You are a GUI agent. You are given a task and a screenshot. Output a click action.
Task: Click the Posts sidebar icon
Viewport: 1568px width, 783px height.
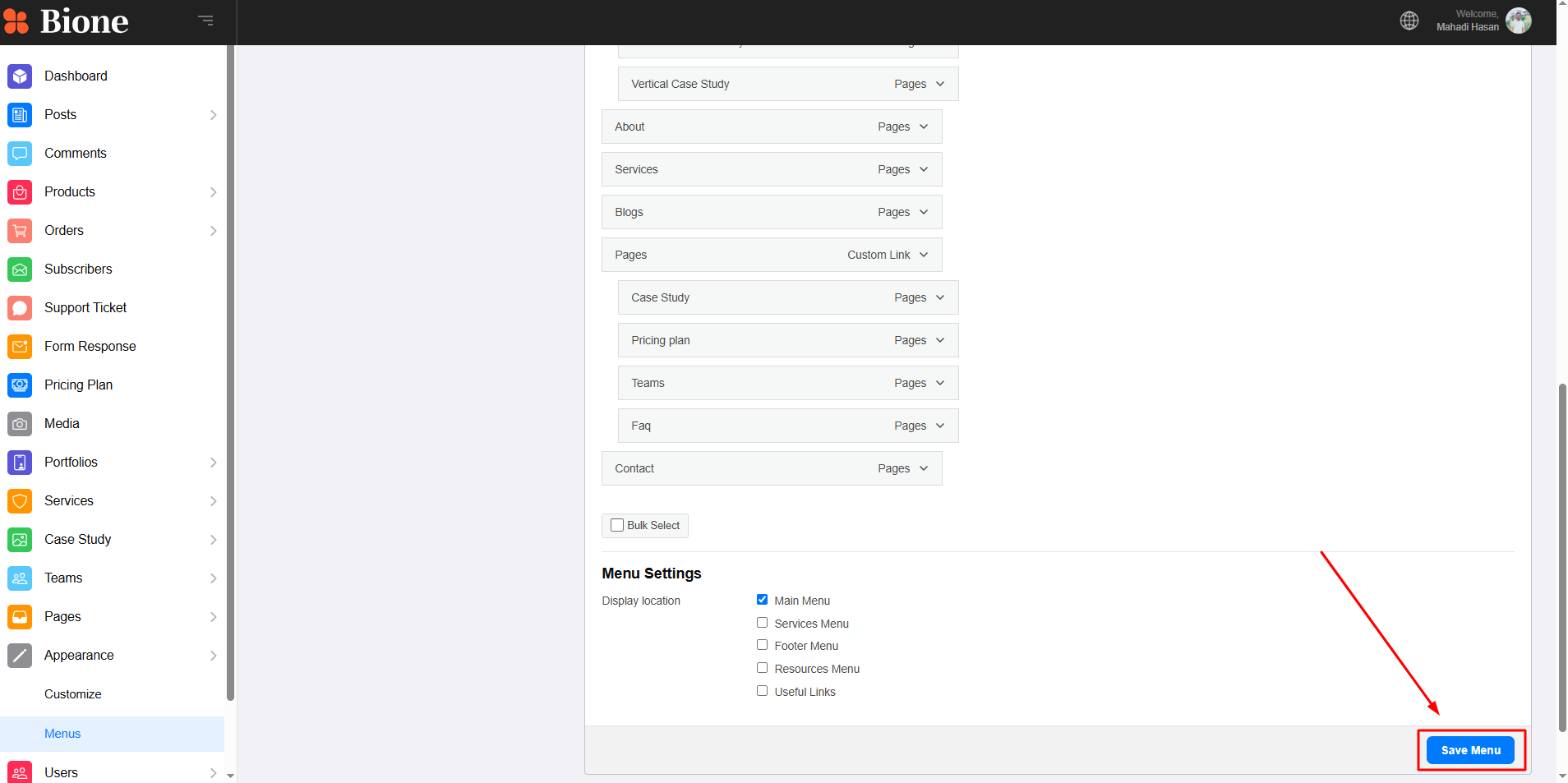pos(20,115)
